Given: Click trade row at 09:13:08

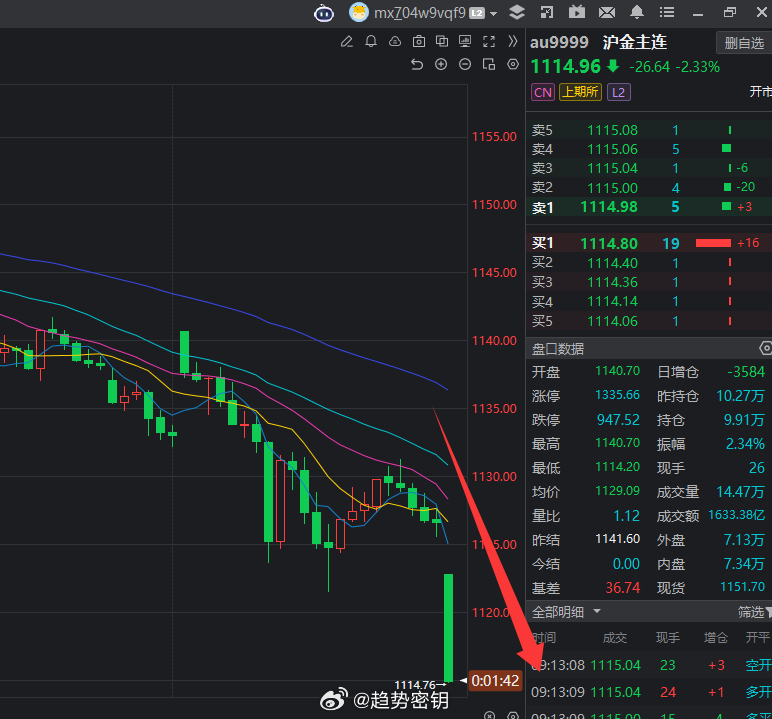Looking at the screenshot, I should pyautogui.click(x=651, y=665).
